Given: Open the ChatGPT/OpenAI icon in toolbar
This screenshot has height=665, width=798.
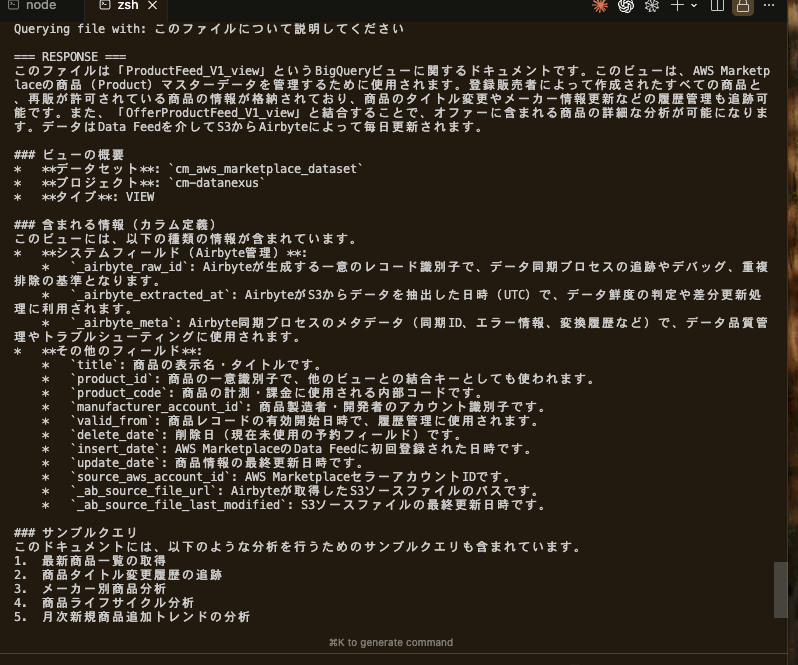Looking at the screenshot, I should coord(626,6).
